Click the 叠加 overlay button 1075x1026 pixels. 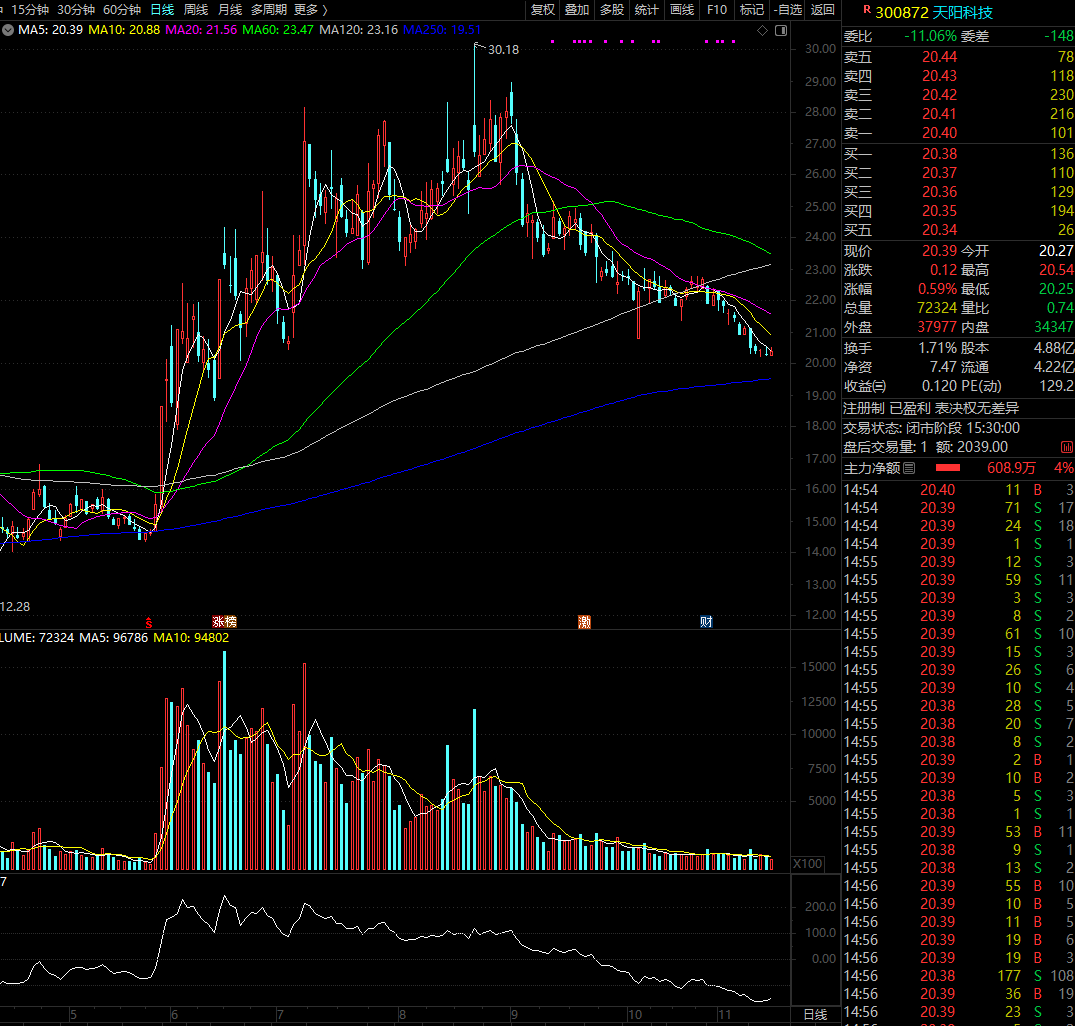577,10
